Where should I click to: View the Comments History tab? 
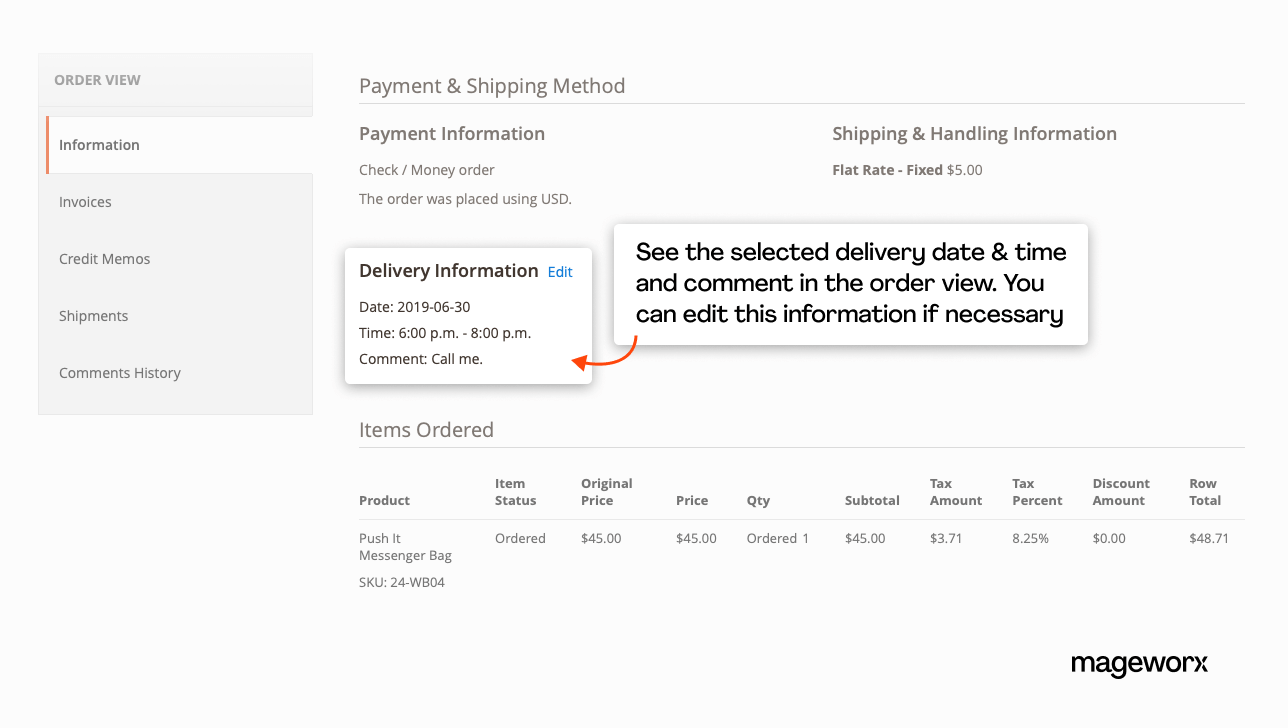coord(120,372)
